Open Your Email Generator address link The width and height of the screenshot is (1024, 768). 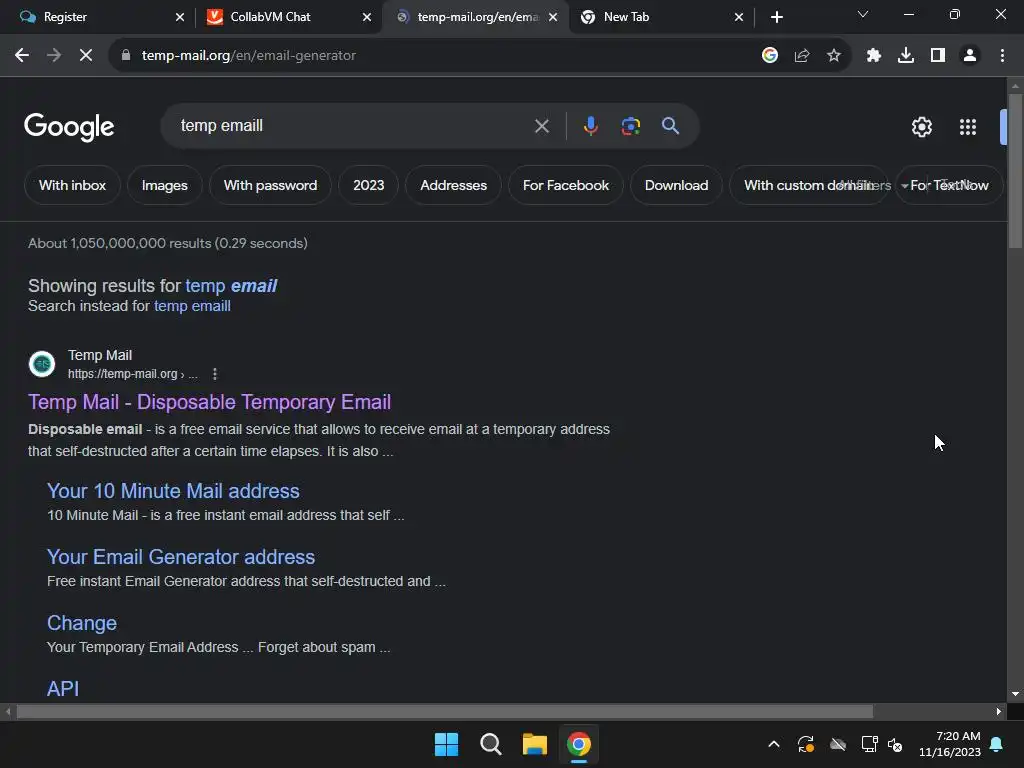181,557
